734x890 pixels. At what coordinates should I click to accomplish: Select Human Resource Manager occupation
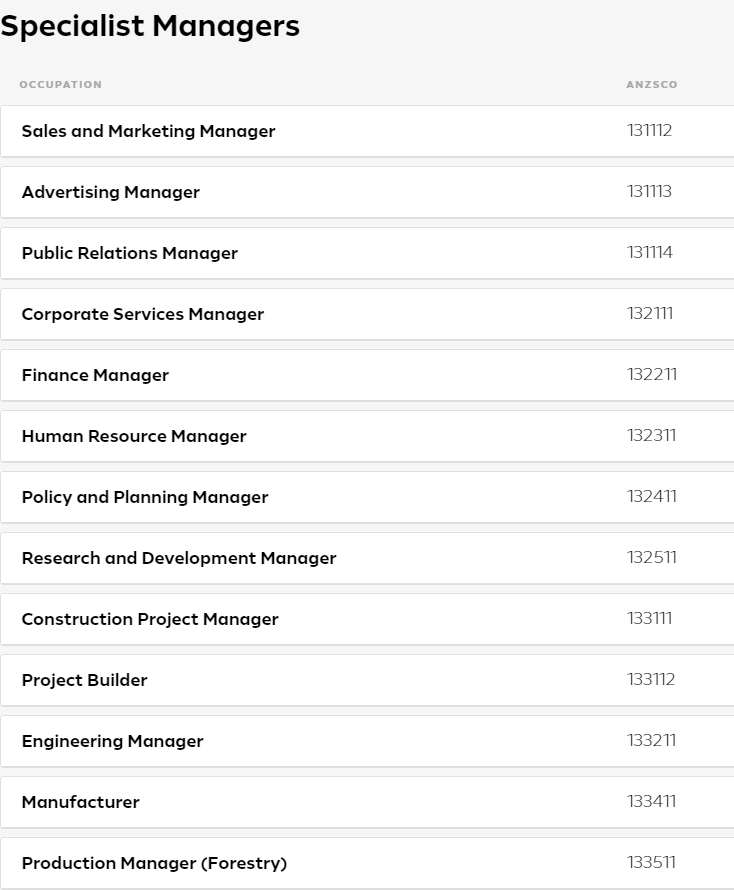(134, 436)
